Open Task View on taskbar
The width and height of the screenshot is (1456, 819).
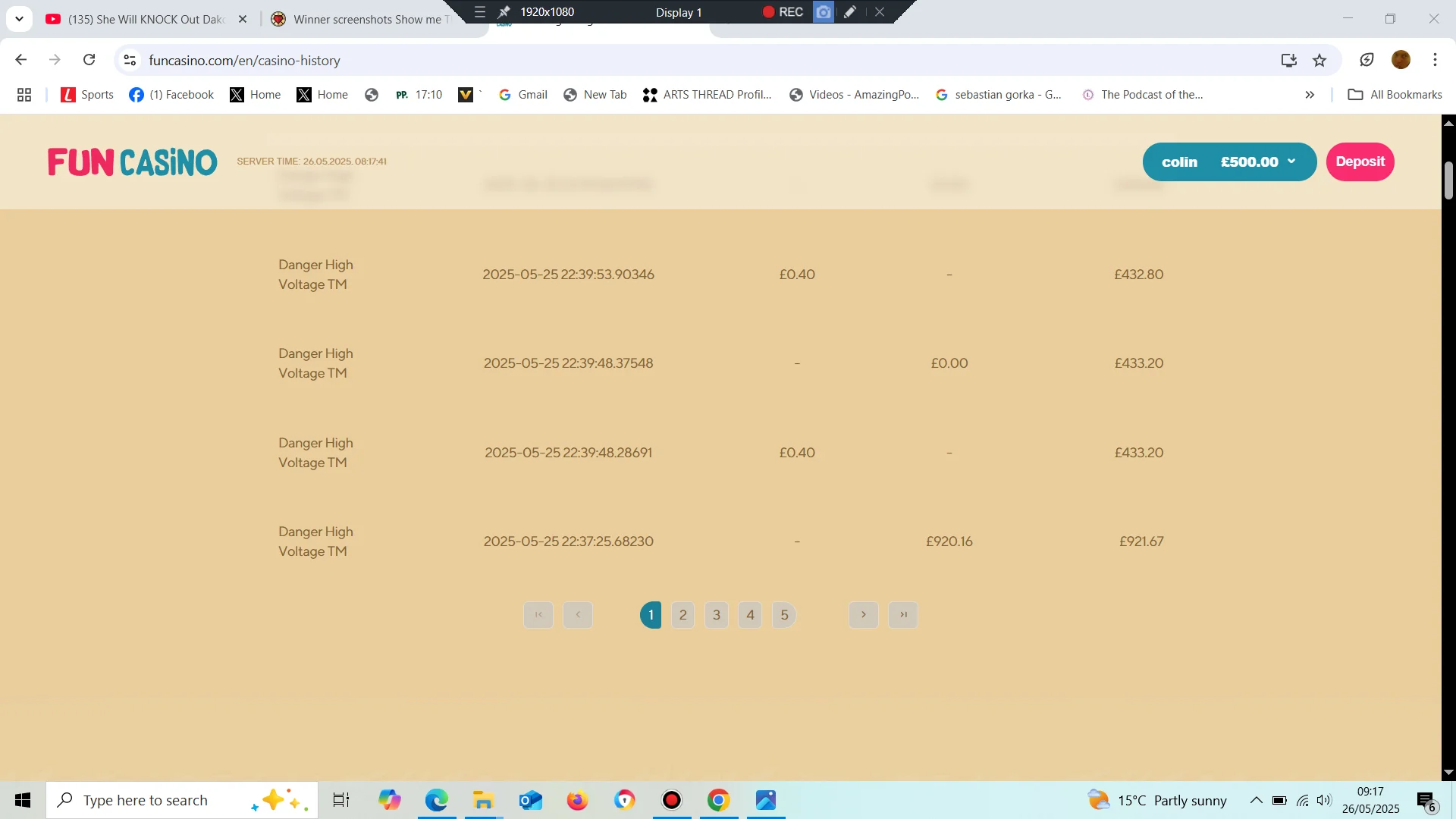coord(341,800)
